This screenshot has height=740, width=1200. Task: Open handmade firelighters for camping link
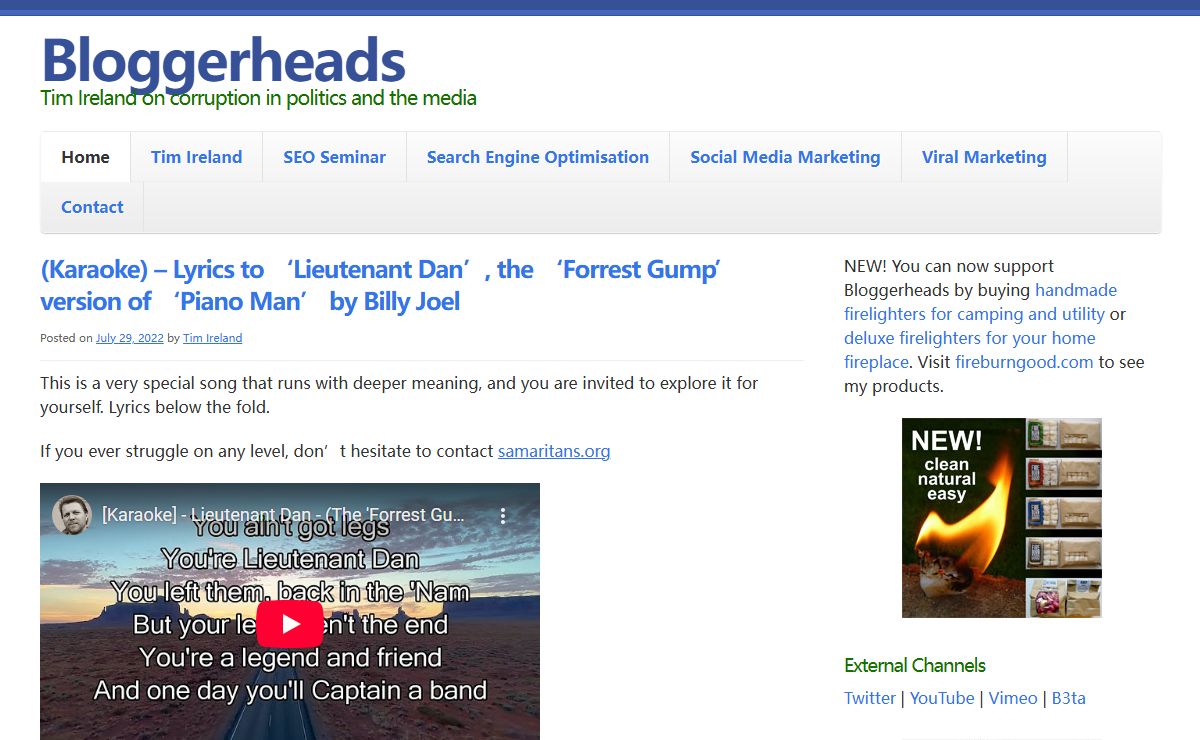[x=980, y=302]
